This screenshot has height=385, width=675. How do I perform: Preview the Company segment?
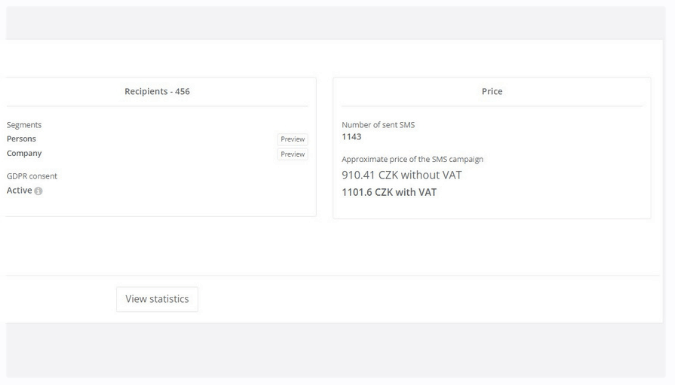click(292, 154)
